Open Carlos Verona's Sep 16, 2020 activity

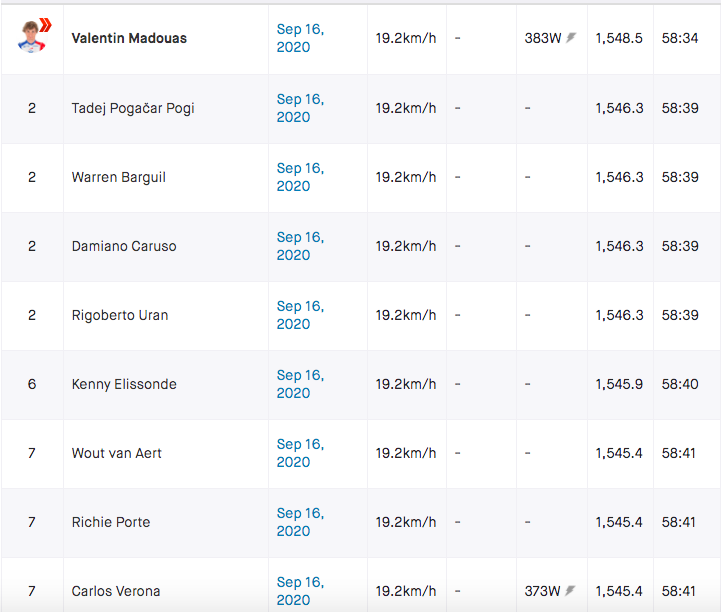pos(300,591)
